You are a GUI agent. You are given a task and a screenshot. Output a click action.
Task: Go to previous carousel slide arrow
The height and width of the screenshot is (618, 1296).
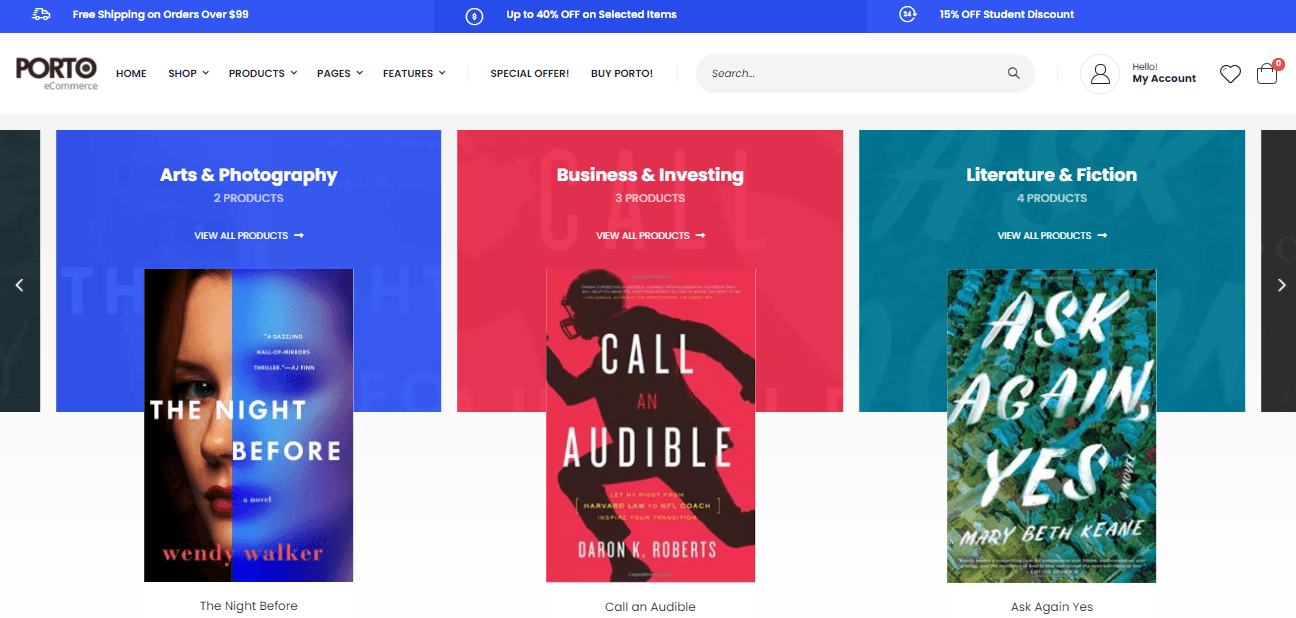click(x=19, y=285)
